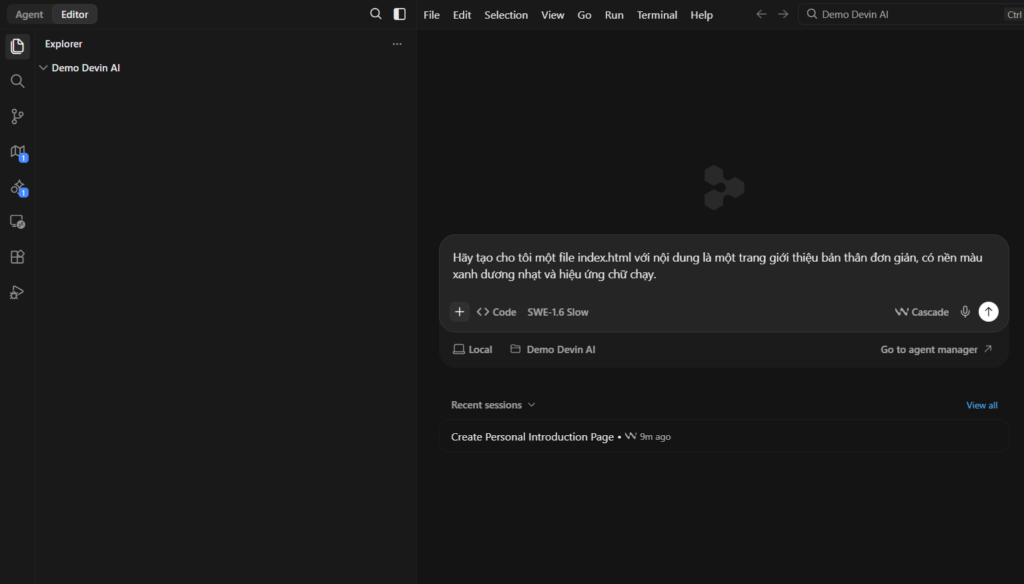
Task: Open the File menu
Action: coord(432,14)
